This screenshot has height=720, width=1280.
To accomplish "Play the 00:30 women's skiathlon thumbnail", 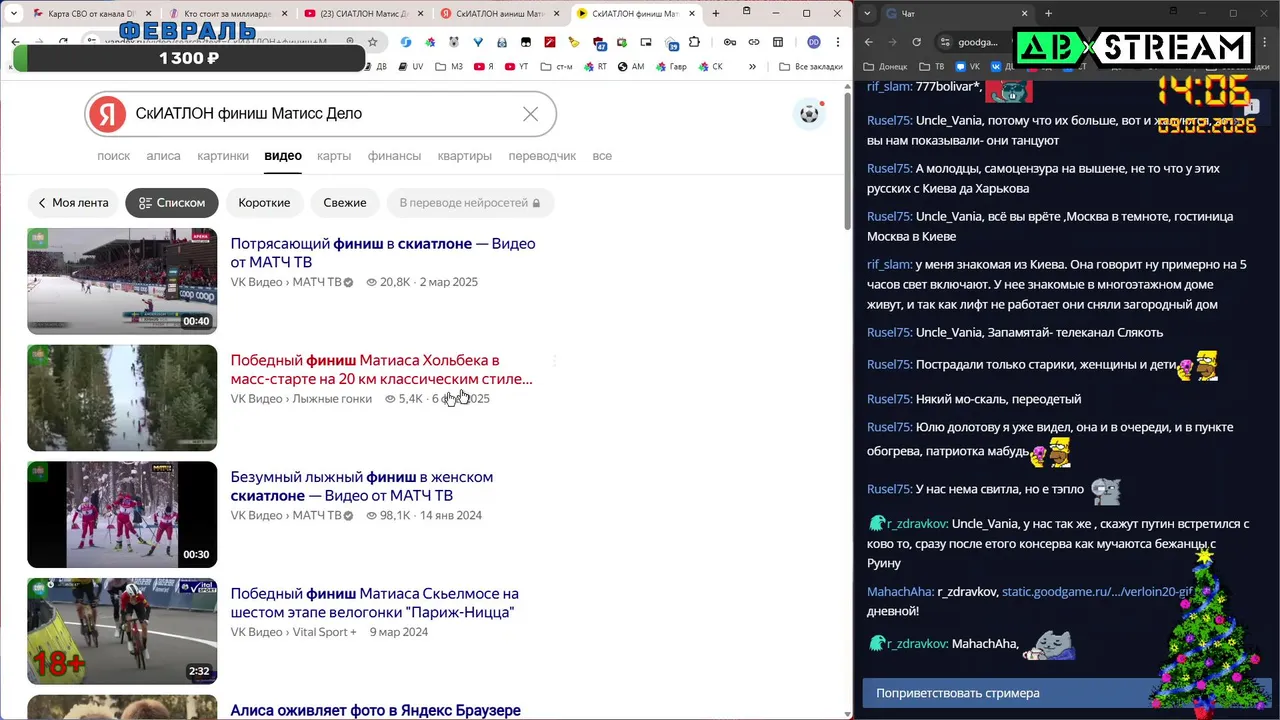I will click(122, 514).
